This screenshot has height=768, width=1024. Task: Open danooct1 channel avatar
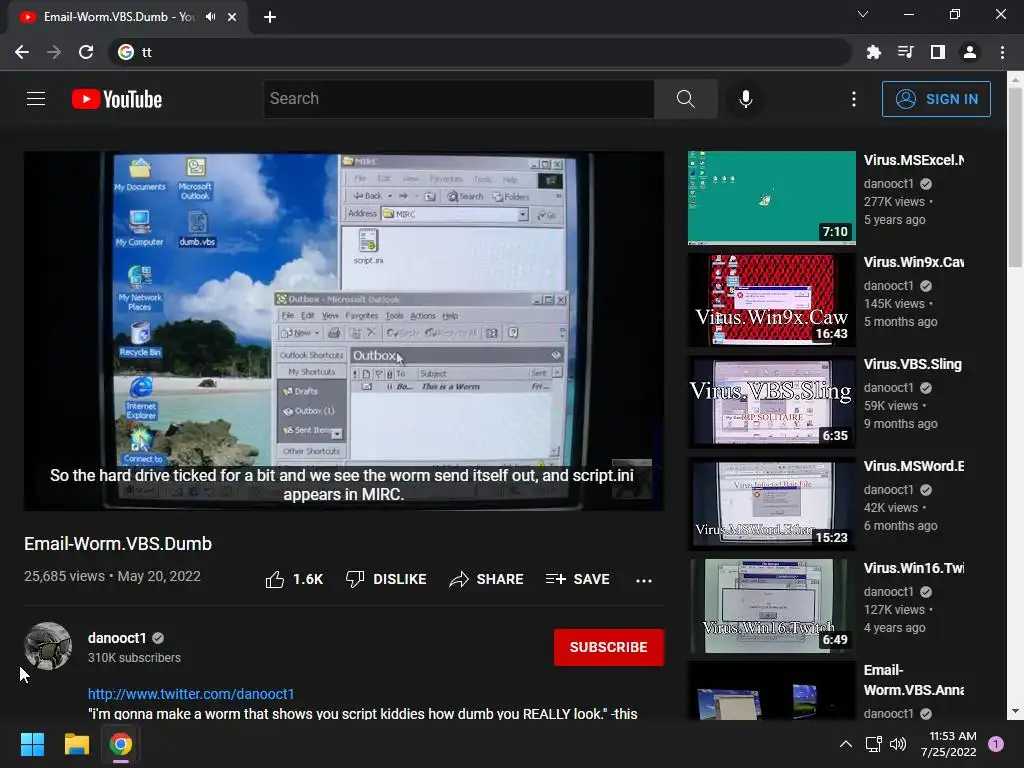coord(48,646)
